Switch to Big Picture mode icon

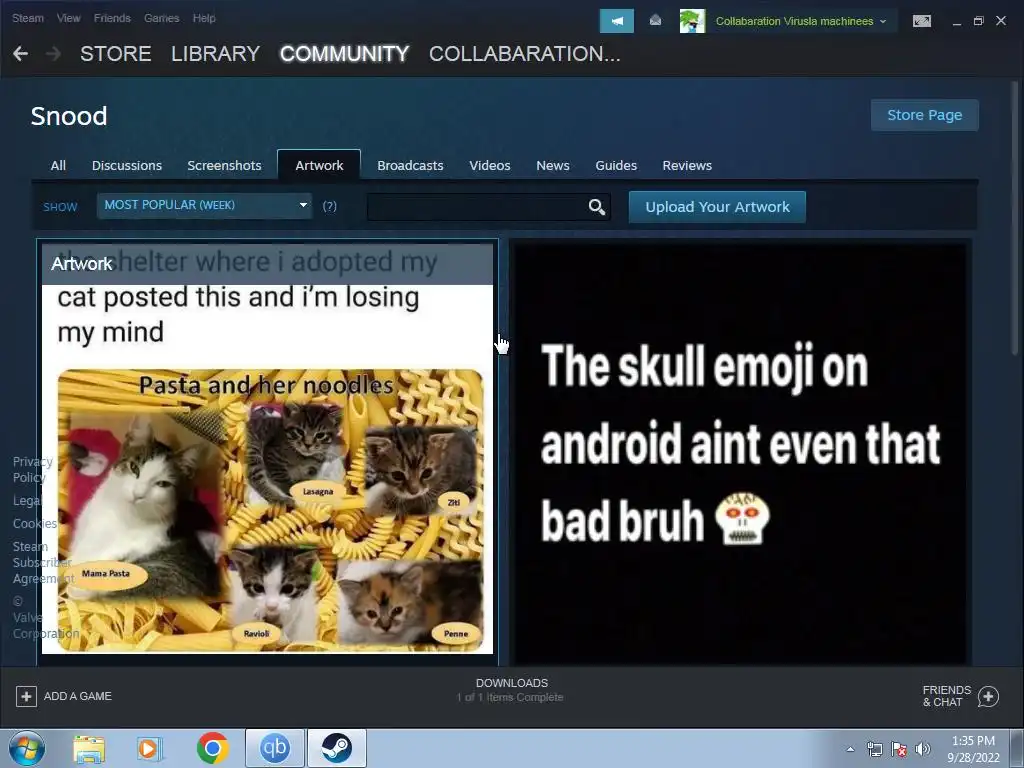(921, 21)
